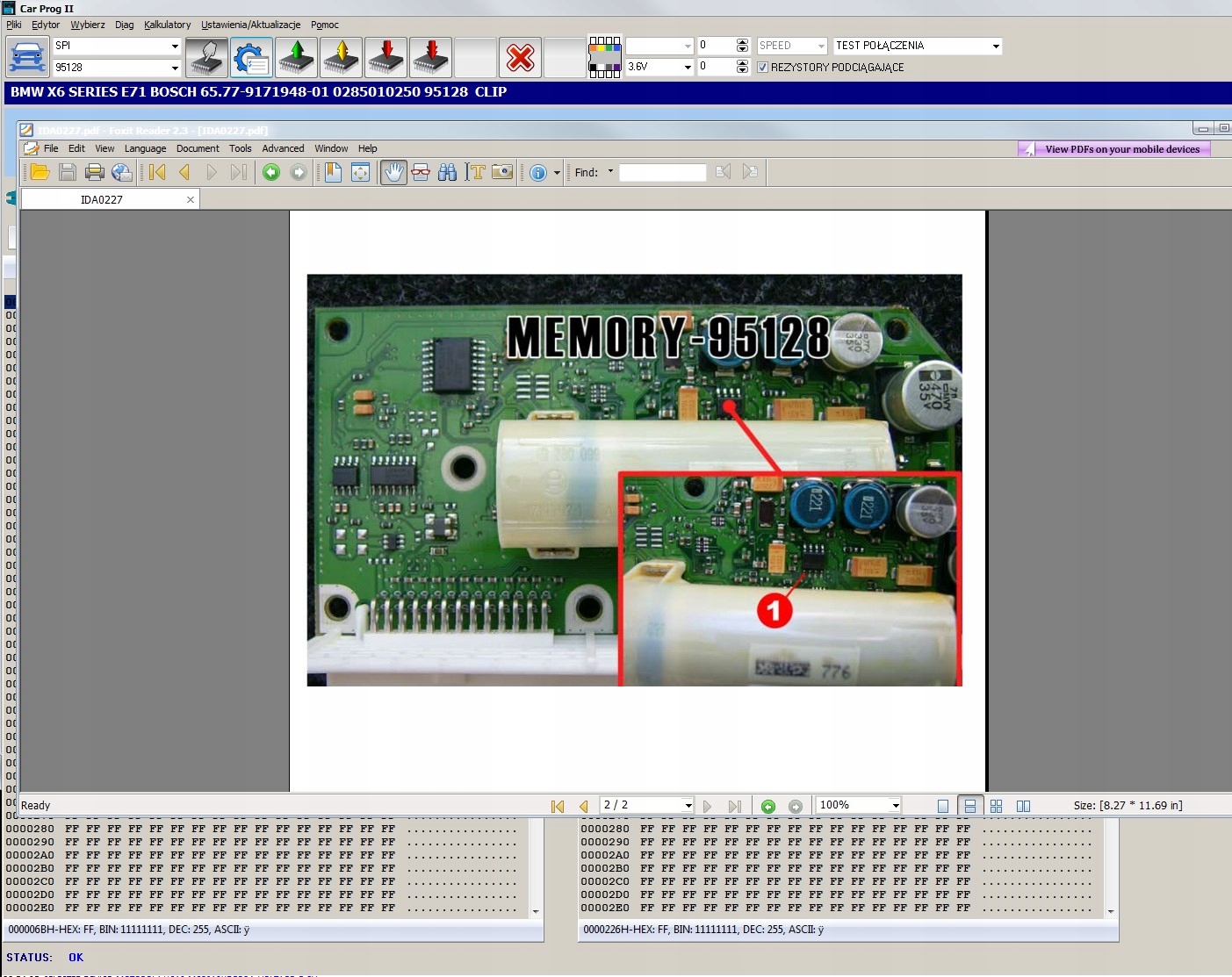Click the green Previous View icon in status bar
1232x977 pixels.
point(768,806)
